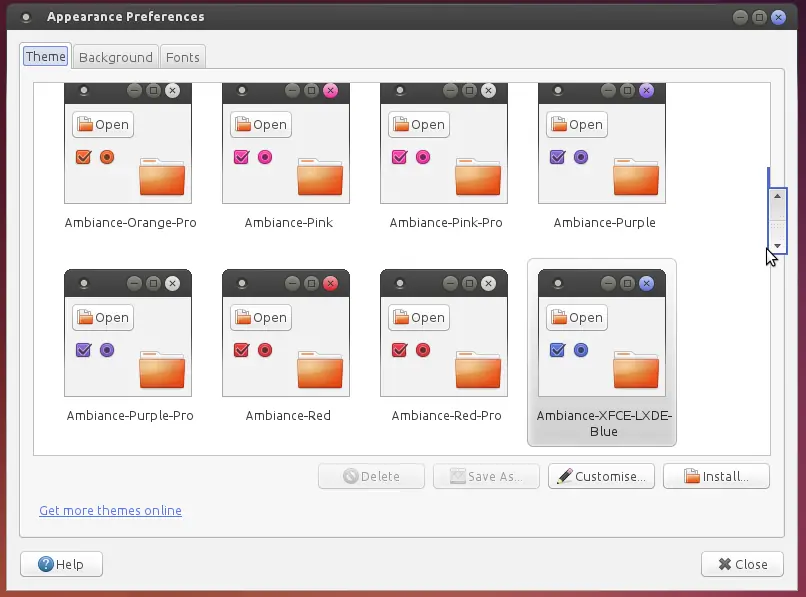This screenshot has width=806, height=597.
Task: Pick the Ambiance-Purple theme preview
Action: (602, 143)
